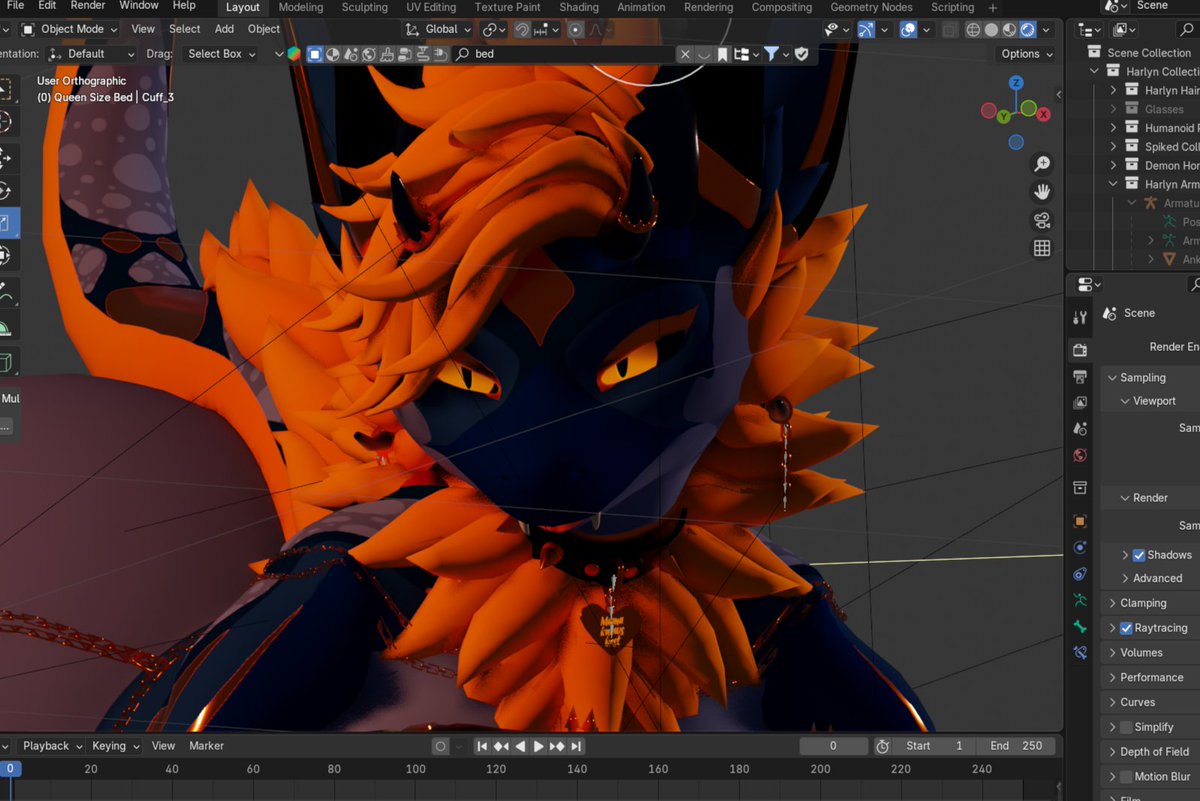The height and width of the screenshot is (801, 1200).
Task: Switch to Geometry Nodes workspace tab
Action: 872,7
